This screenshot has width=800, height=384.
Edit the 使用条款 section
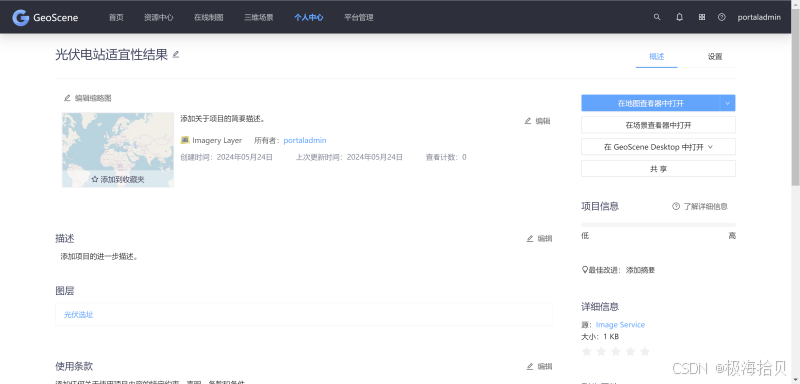pyautogui.click(x=539, y=366)
